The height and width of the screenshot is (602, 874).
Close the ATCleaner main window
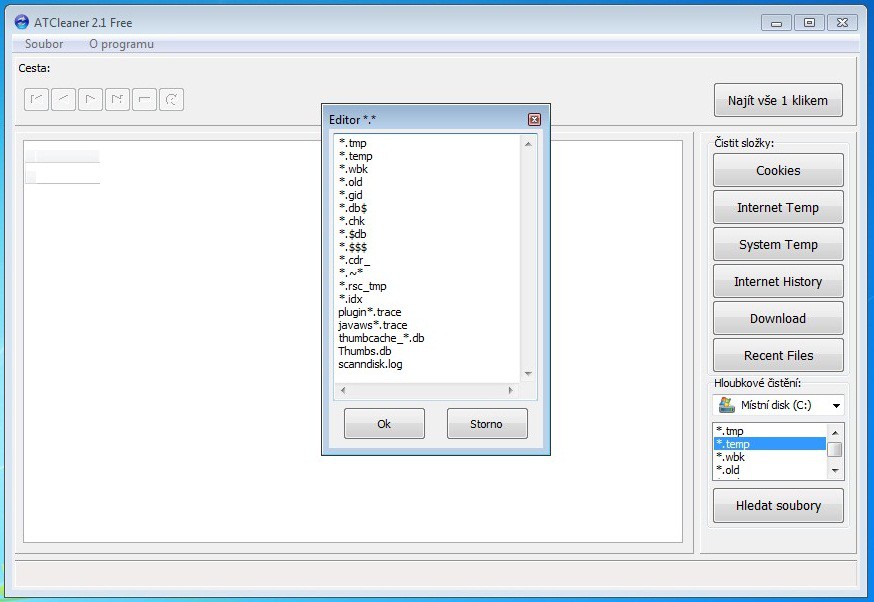coord(843,23)
